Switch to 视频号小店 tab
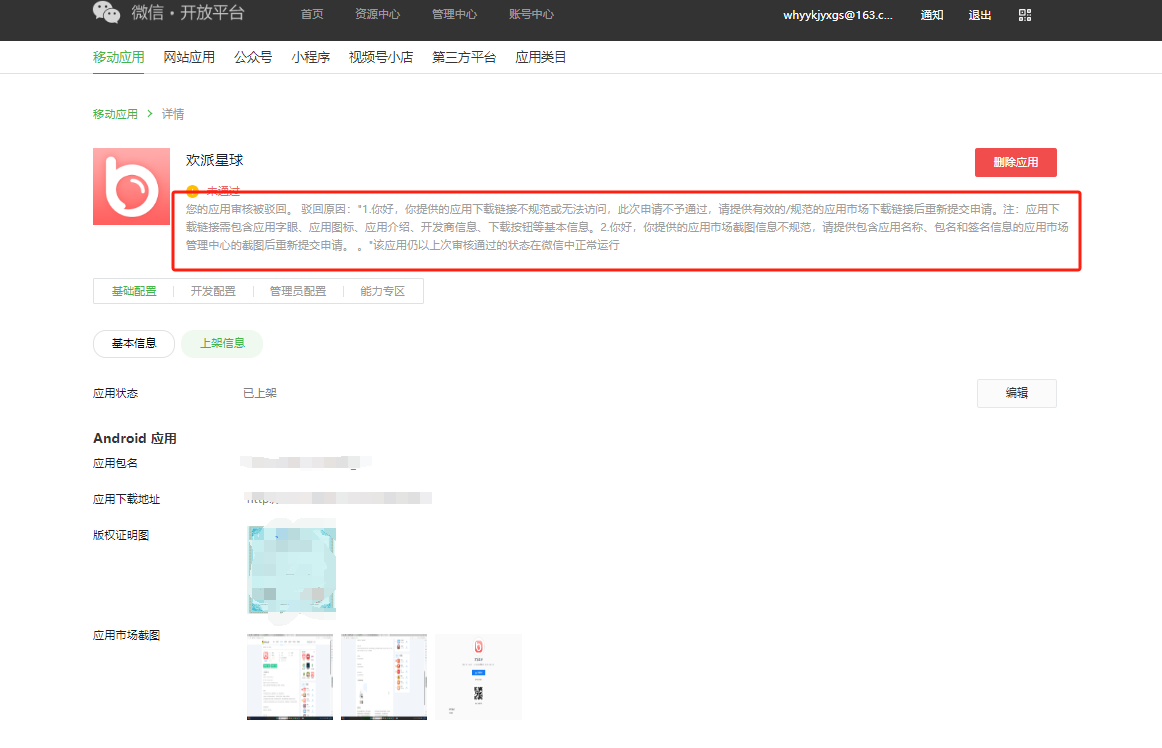This screenshot has height=748, width=1162. click(381, 57)
